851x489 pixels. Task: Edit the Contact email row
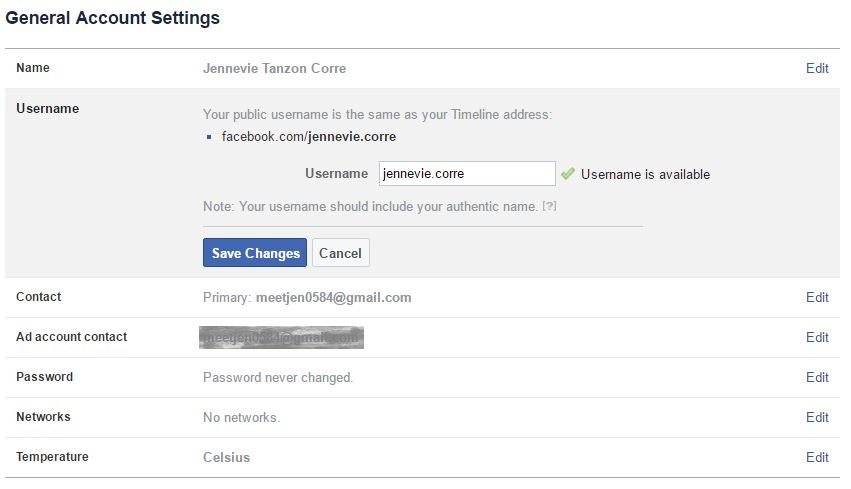(x=817, y=297)
